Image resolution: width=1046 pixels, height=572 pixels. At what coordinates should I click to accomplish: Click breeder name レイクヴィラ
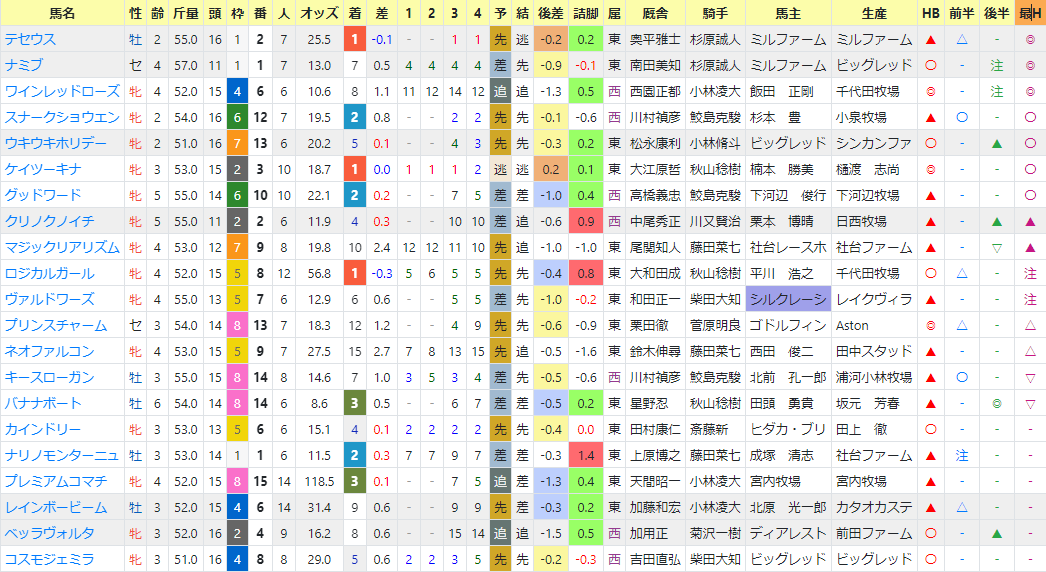(x=874, y=300)
